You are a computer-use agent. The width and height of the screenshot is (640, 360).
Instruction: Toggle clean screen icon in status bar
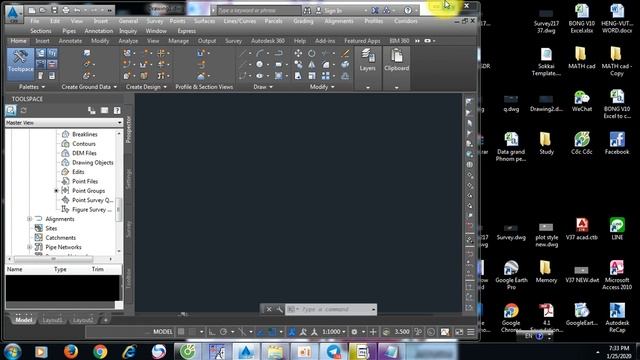pos(459,332)
